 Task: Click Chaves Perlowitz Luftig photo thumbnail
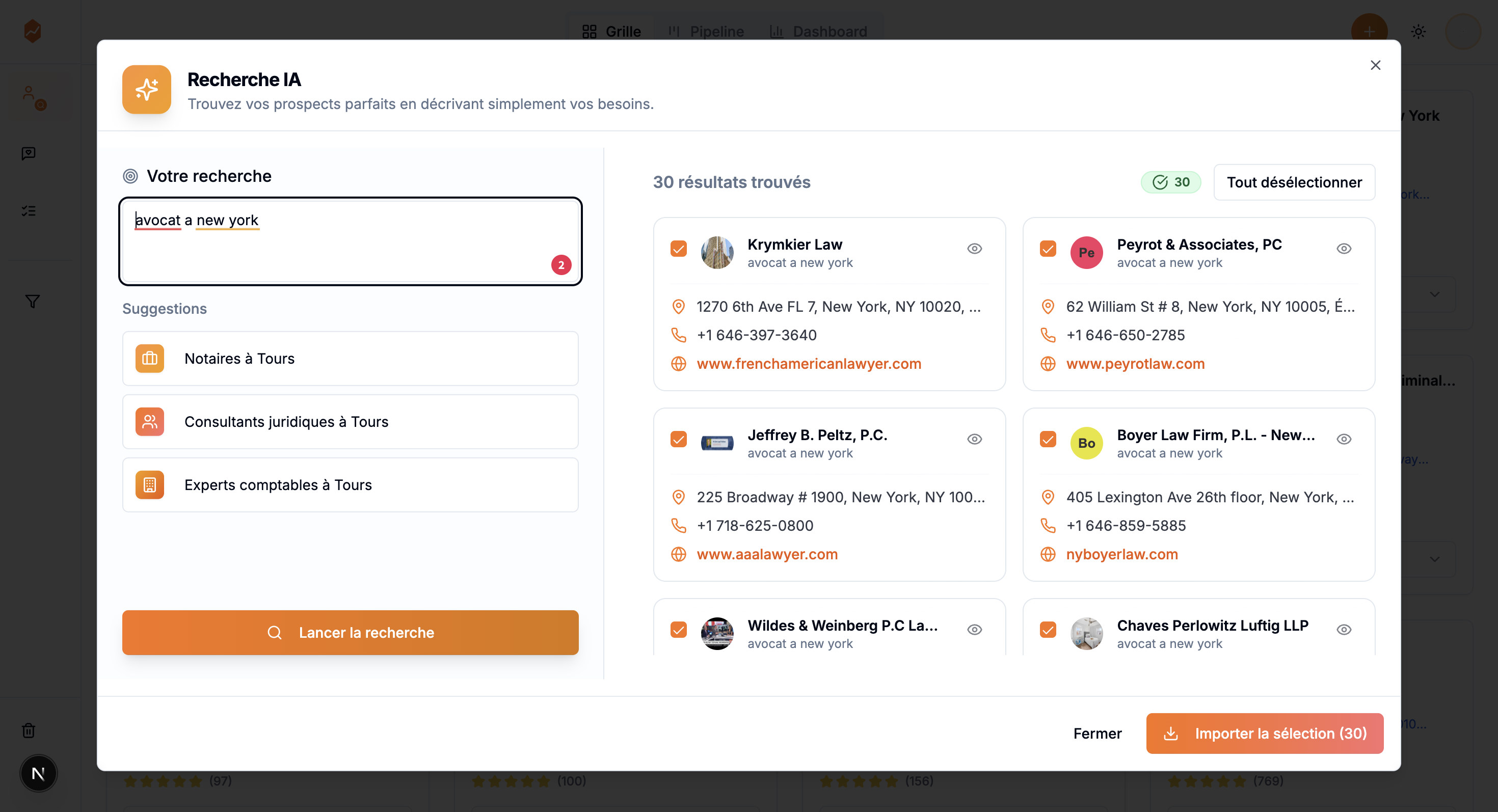click(1086, 634)
